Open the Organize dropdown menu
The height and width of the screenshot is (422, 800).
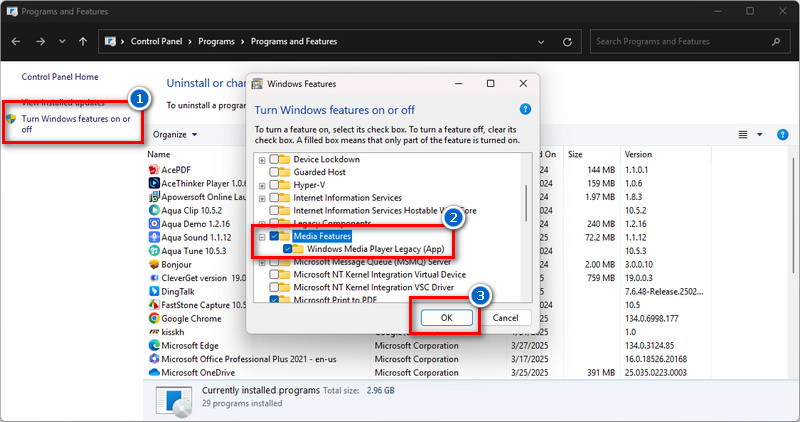click(175, 134)
